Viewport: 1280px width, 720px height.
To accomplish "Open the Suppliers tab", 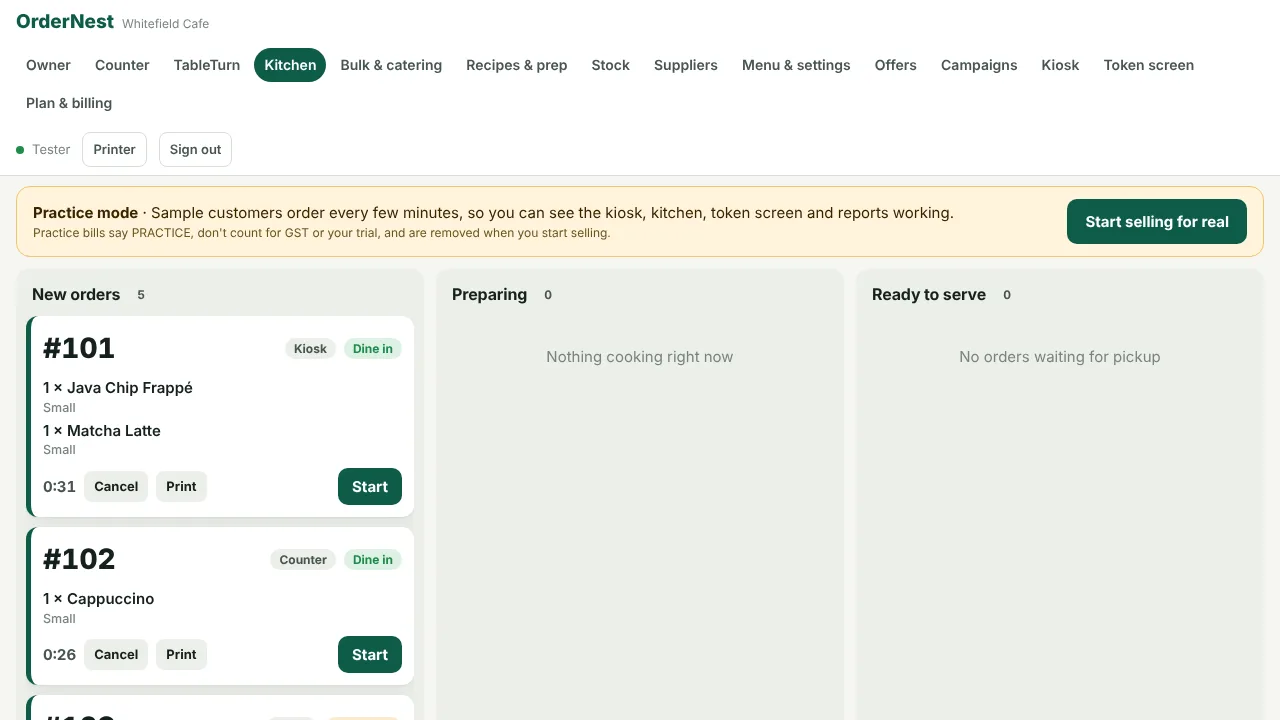I will [686, 65].
